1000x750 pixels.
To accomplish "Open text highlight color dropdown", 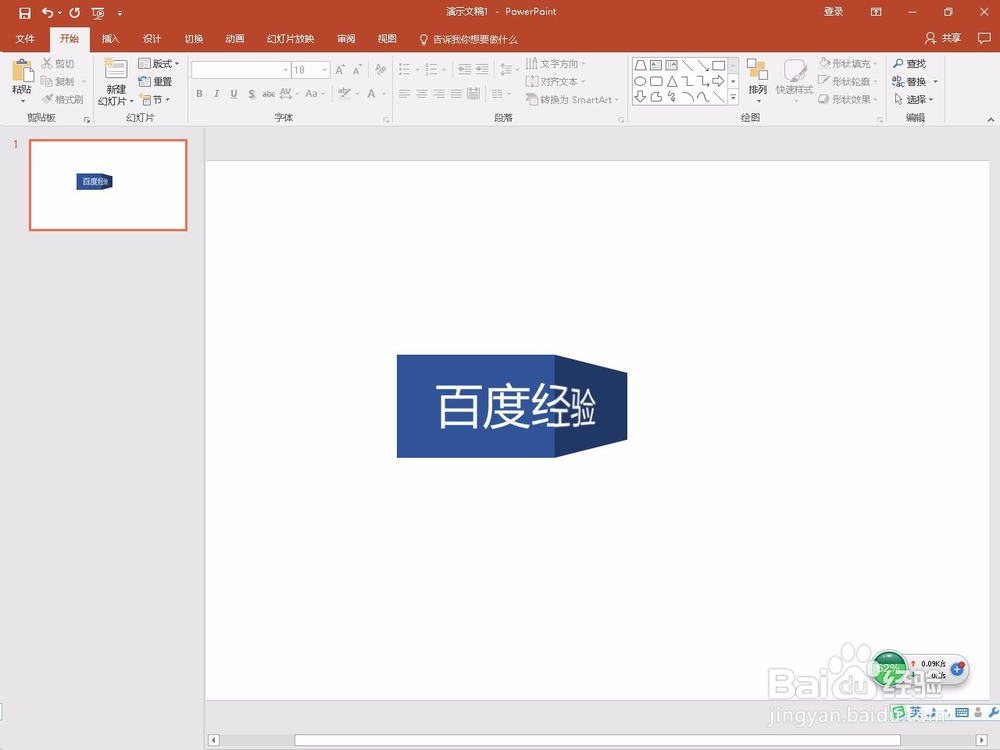I will (357, 94).
